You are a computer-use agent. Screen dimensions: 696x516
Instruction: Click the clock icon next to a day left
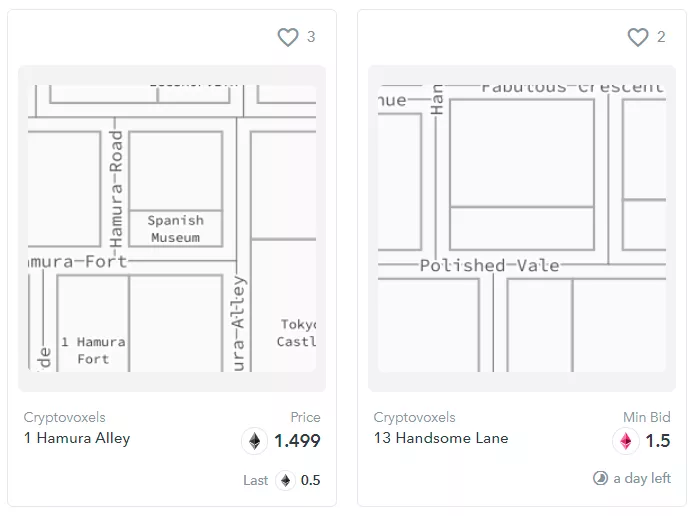(600, 478)
